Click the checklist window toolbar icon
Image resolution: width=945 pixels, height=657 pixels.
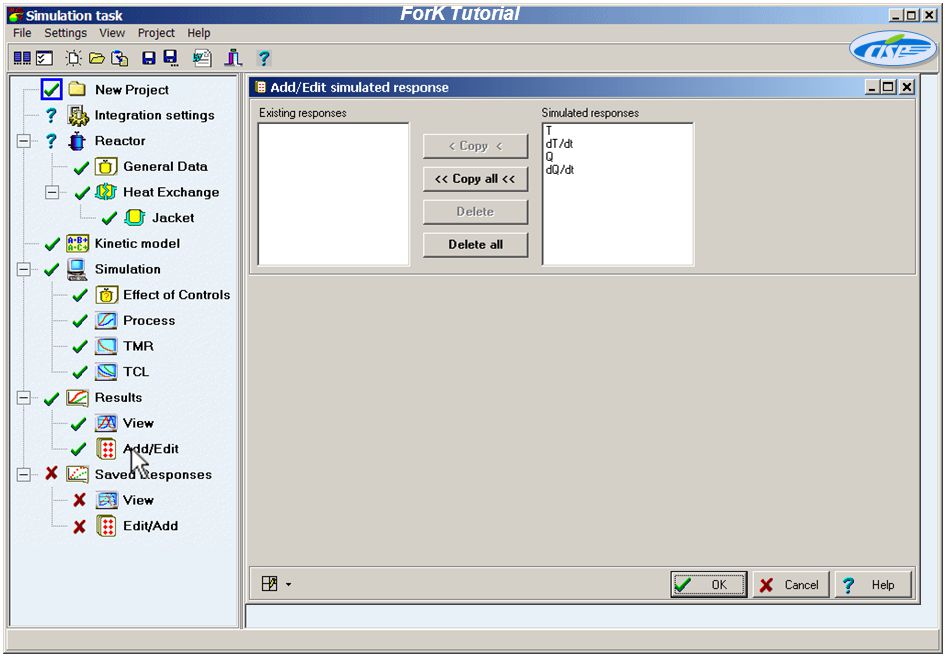pyautogui.click(x=44, y=58)
